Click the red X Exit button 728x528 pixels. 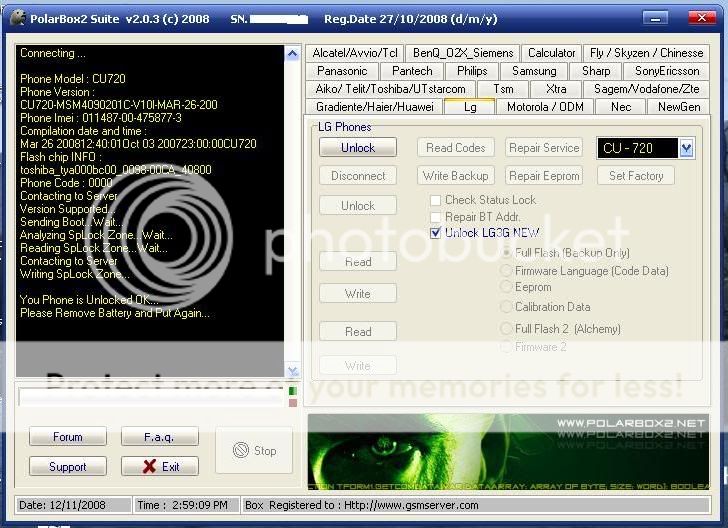click(160, 466)
